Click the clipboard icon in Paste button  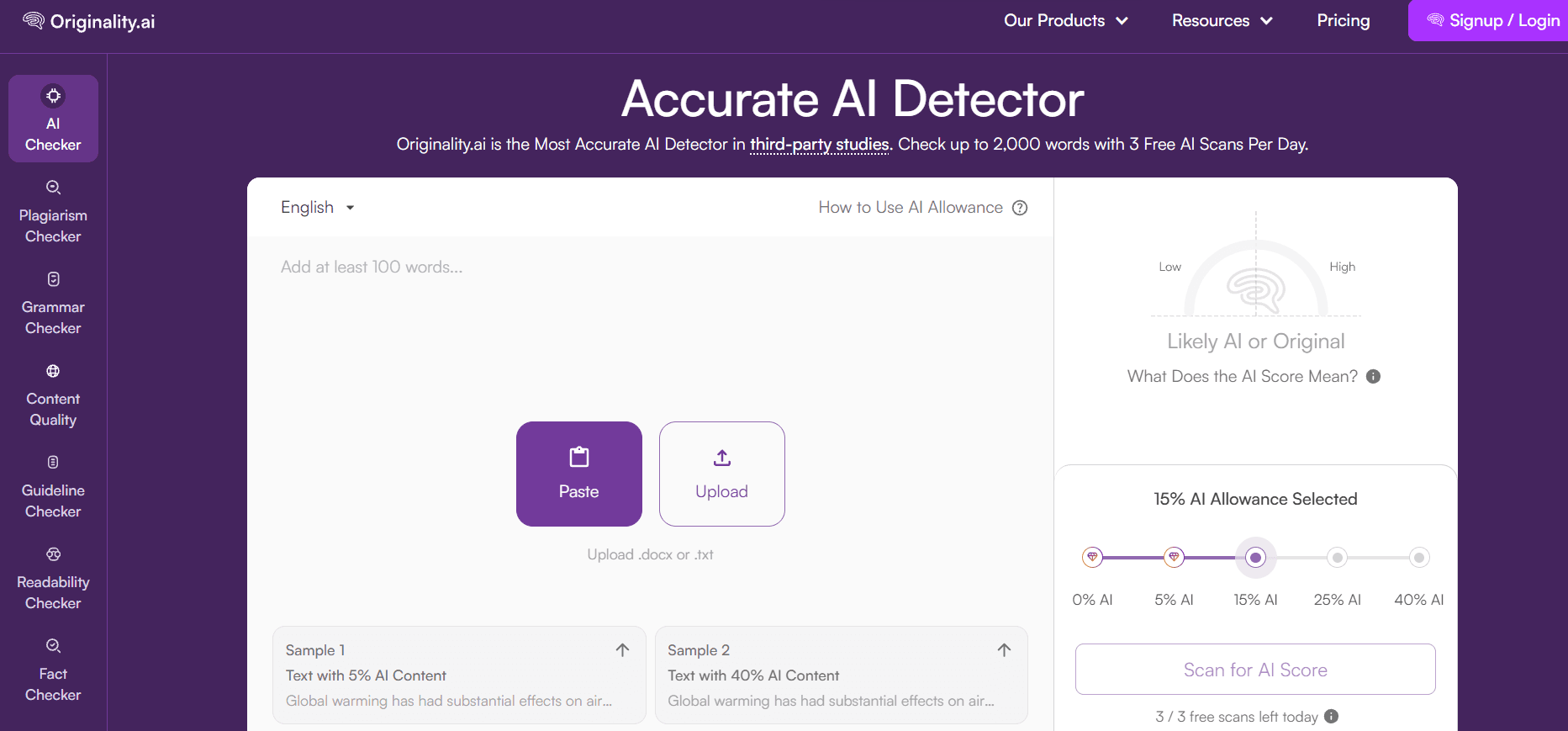pyautogui.click(x=579, y=457)
